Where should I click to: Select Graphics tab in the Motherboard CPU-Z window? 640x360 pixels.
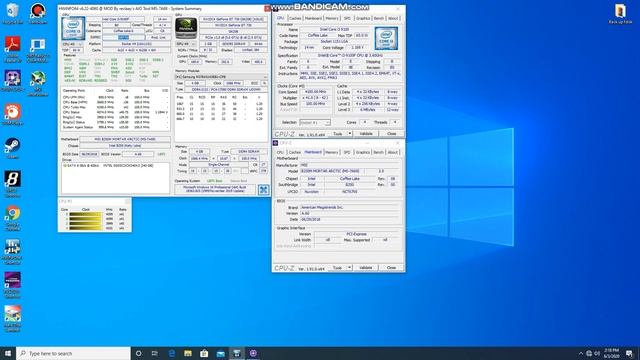tap(362, 152)
